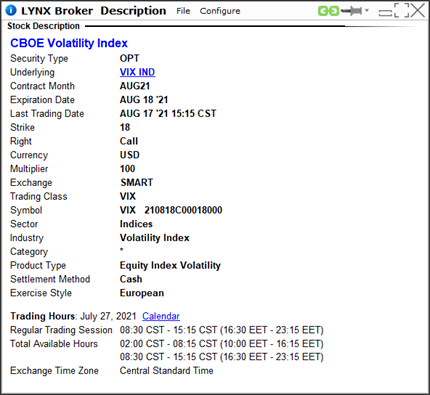Open the VIX IND underlying link
Viewport: 430px width, 395px height.
[x=137, y=72]
